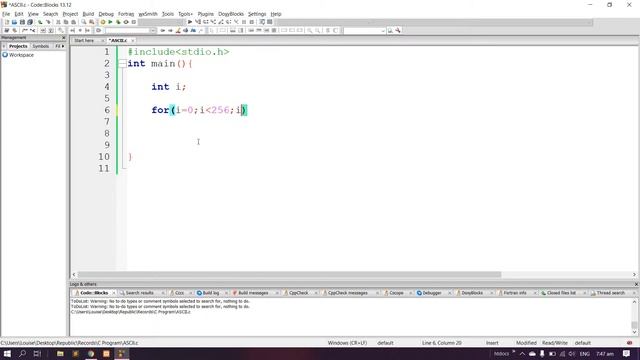Screen dimensions: 640x360
Task: Open the File menu
Action: pyautogui.click(x=6, y=14)
